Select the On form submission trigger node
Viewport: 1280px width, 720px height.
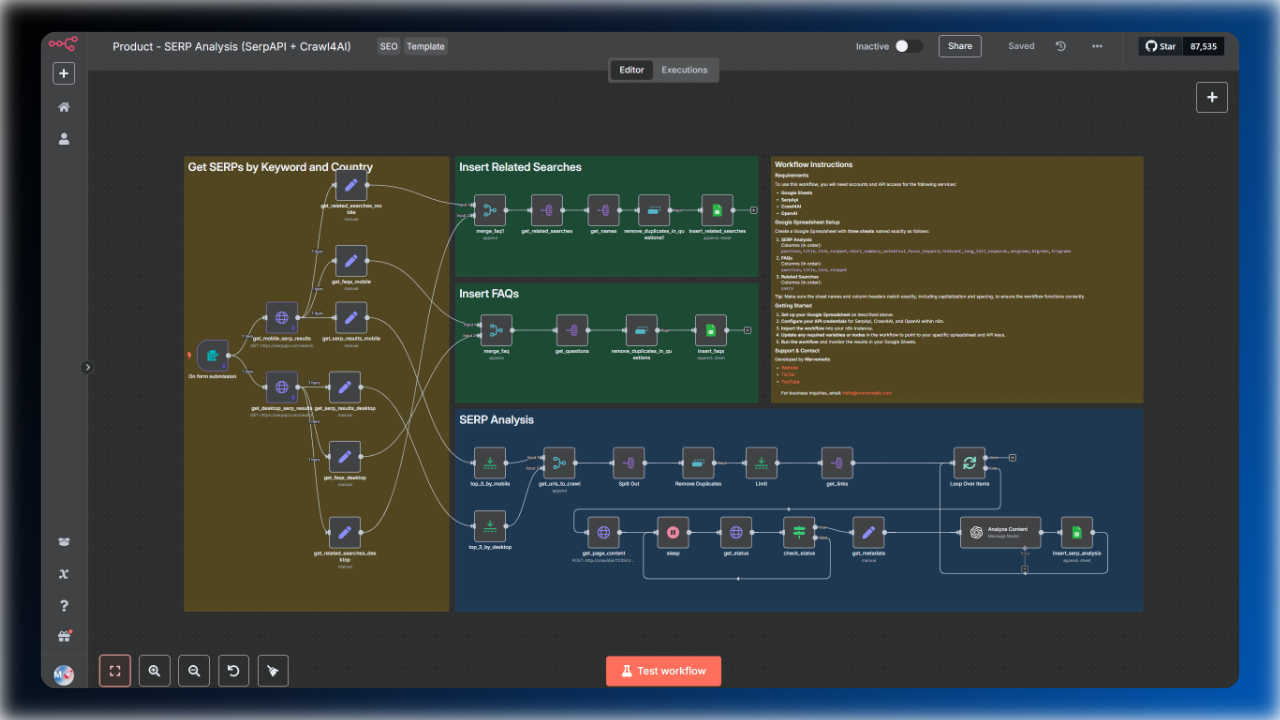tap(213, 355)
